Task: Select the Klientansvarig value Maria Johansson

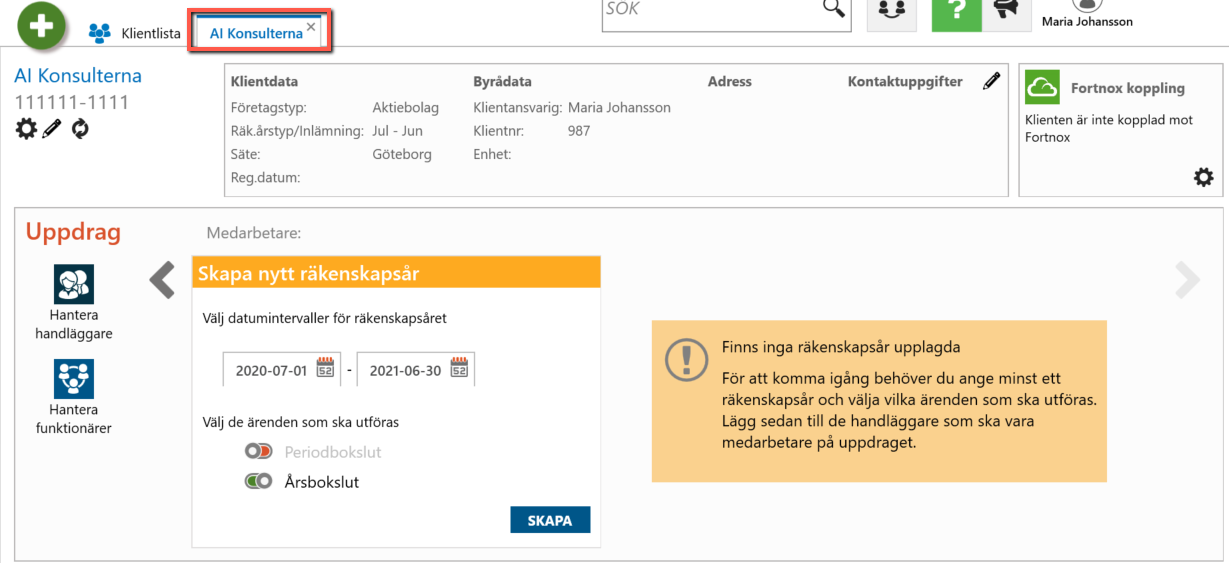Action: pyautogui.click(x=619, y=107)
